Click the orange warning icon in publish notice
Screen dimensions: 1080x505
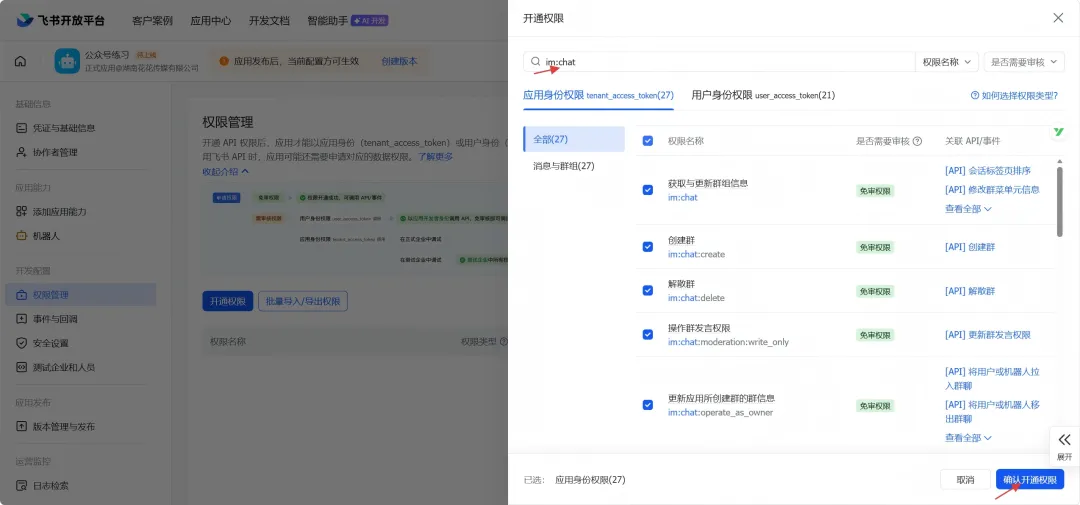tap(224, 61)
